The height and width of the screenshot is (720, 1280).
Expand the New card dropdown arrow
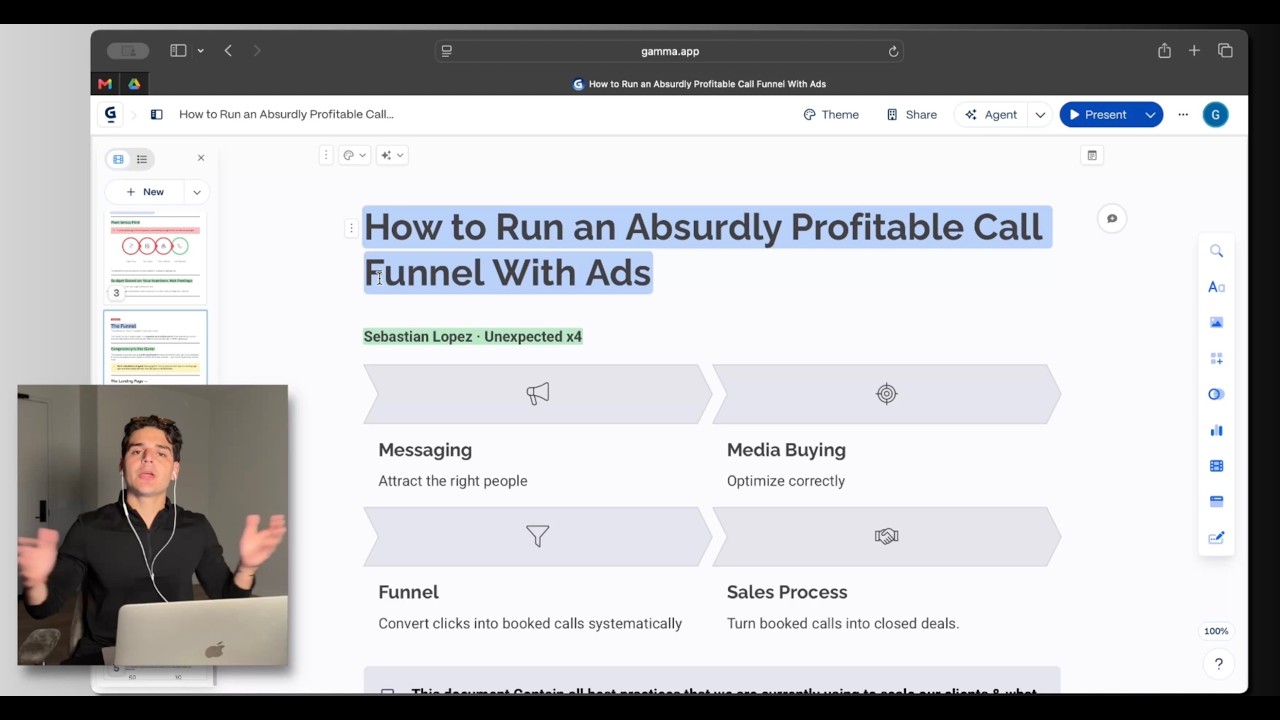point(196,192)
